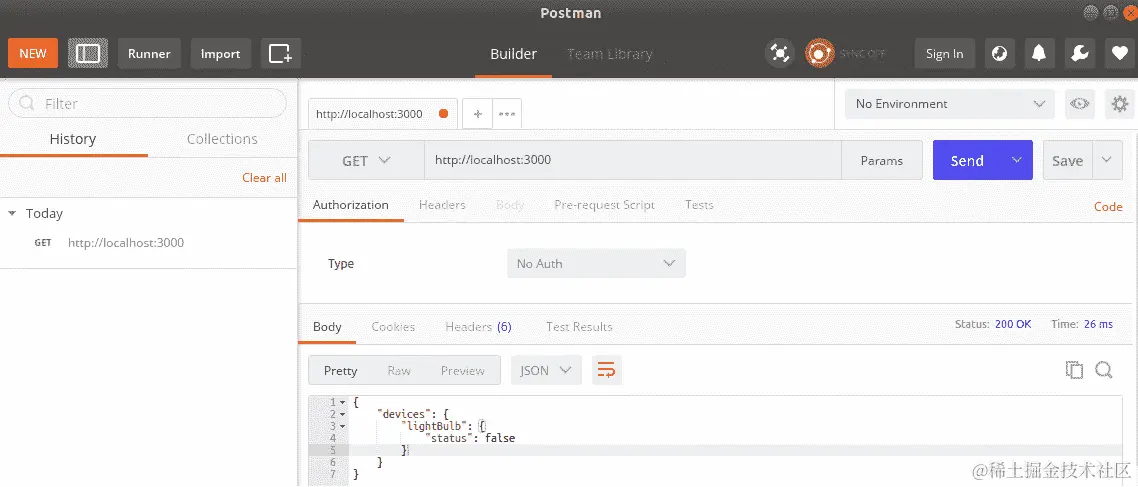Click the NEW button
1138x487 pixels.
pos(33,54)
